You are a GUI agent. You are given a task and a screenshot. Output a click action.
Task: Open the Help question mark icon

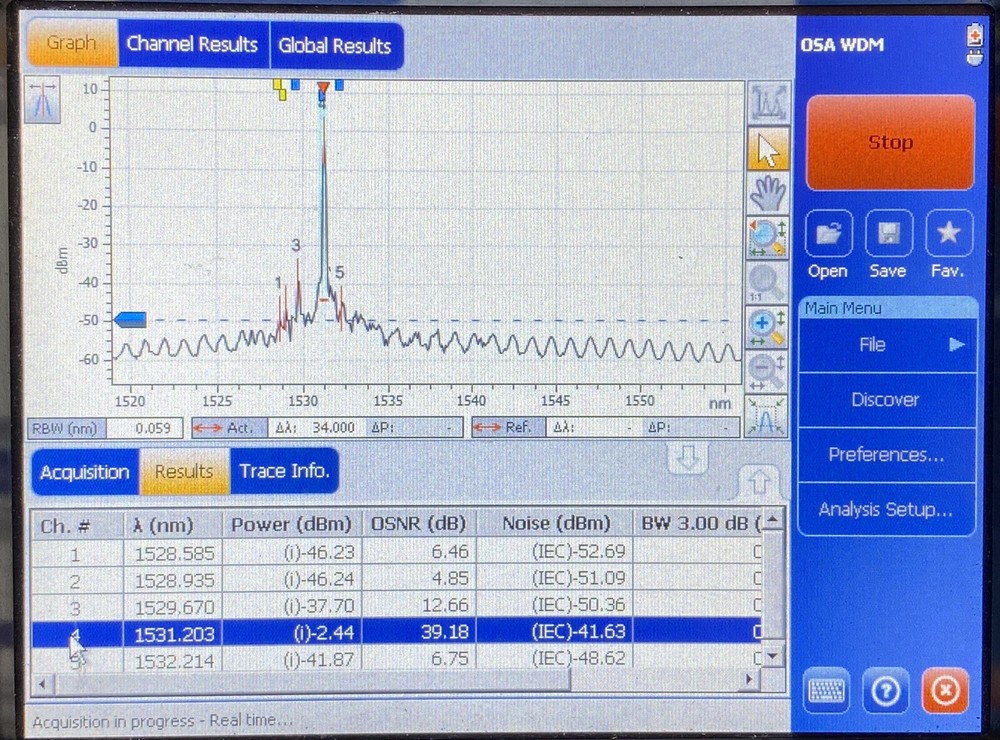click(x=885, y=691)
